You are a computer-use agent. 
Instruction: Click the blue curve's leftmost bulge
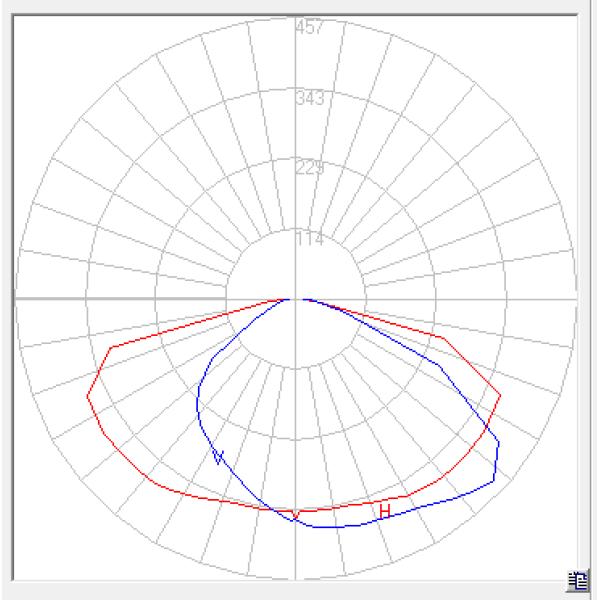197,403
